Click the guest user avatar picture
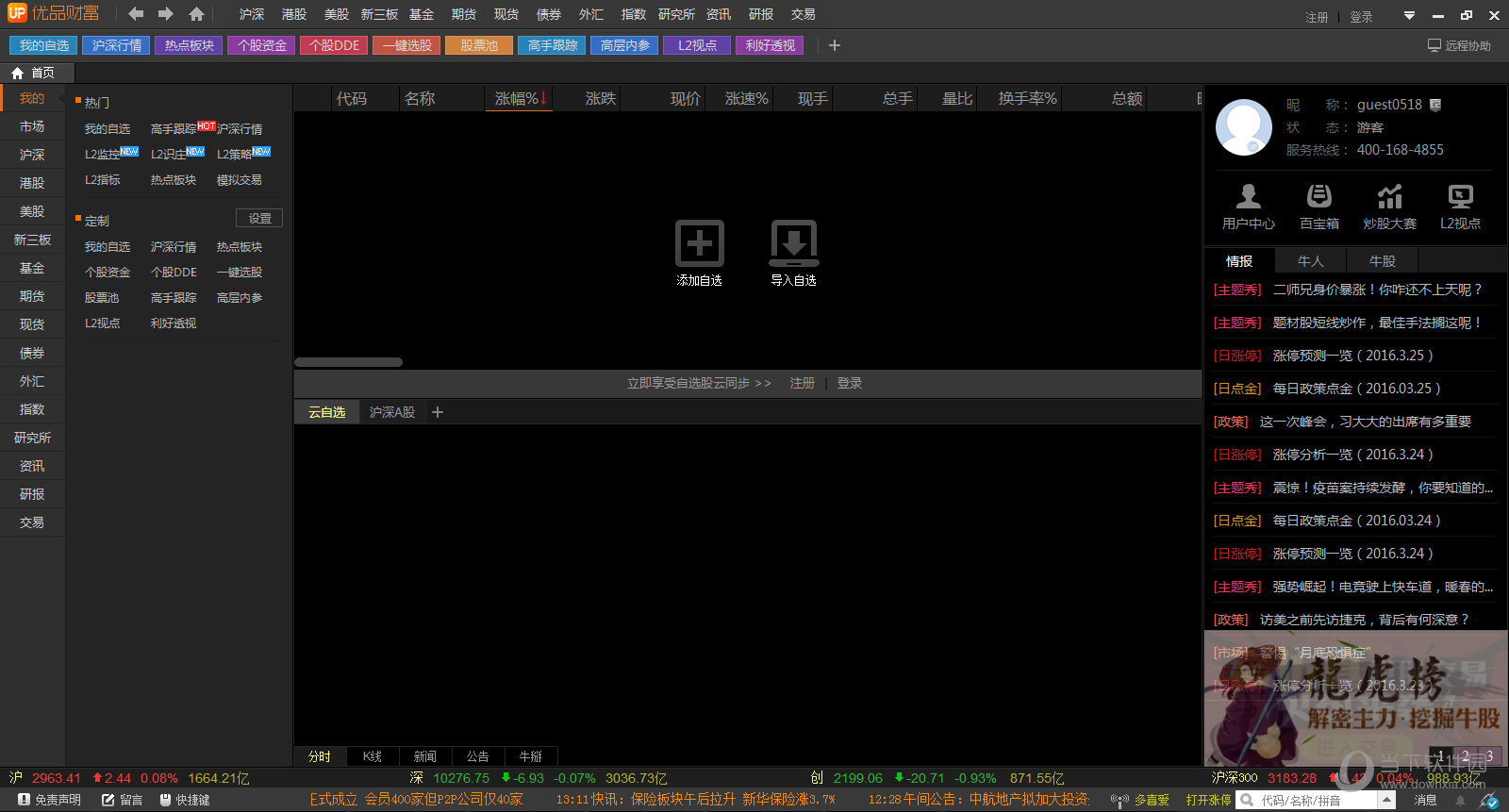The image size is (1509, 812). click(x=1244, y=127)
